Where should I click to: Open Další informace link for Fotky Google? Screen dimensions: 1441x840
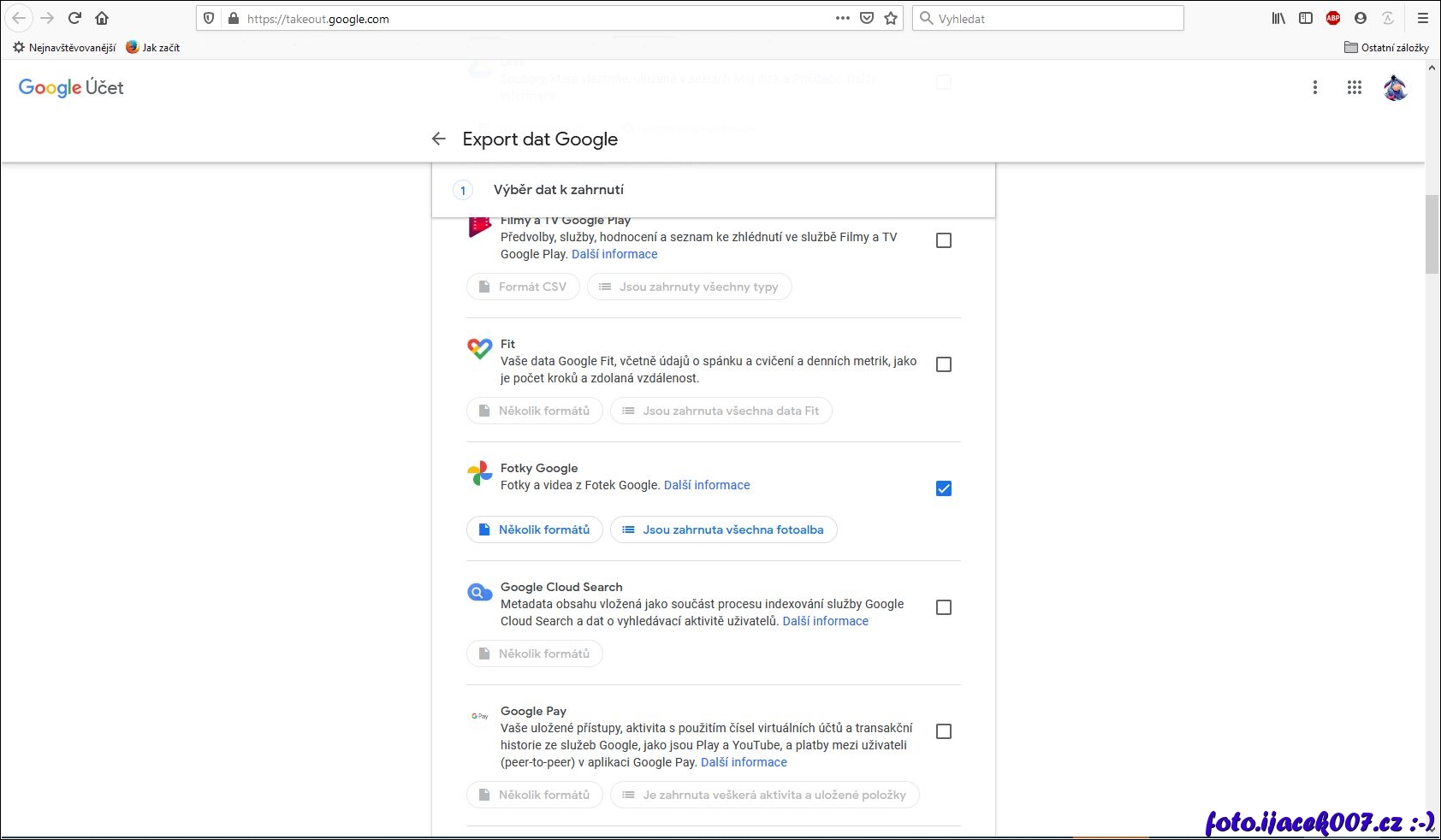tap(707, 485)
